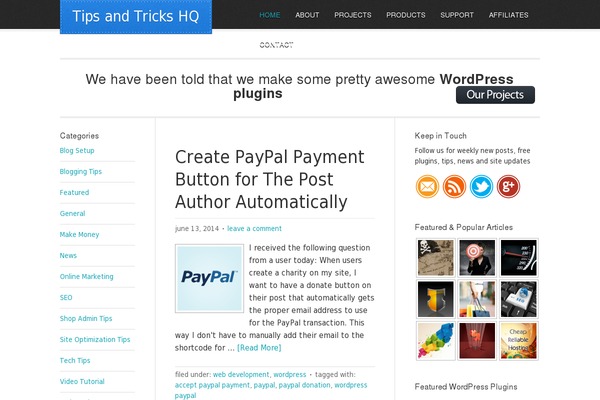The height and width of the screenshot is (400, 600).
Task: Click the wordpress paypal tag
Action: [x=271, y=390]
